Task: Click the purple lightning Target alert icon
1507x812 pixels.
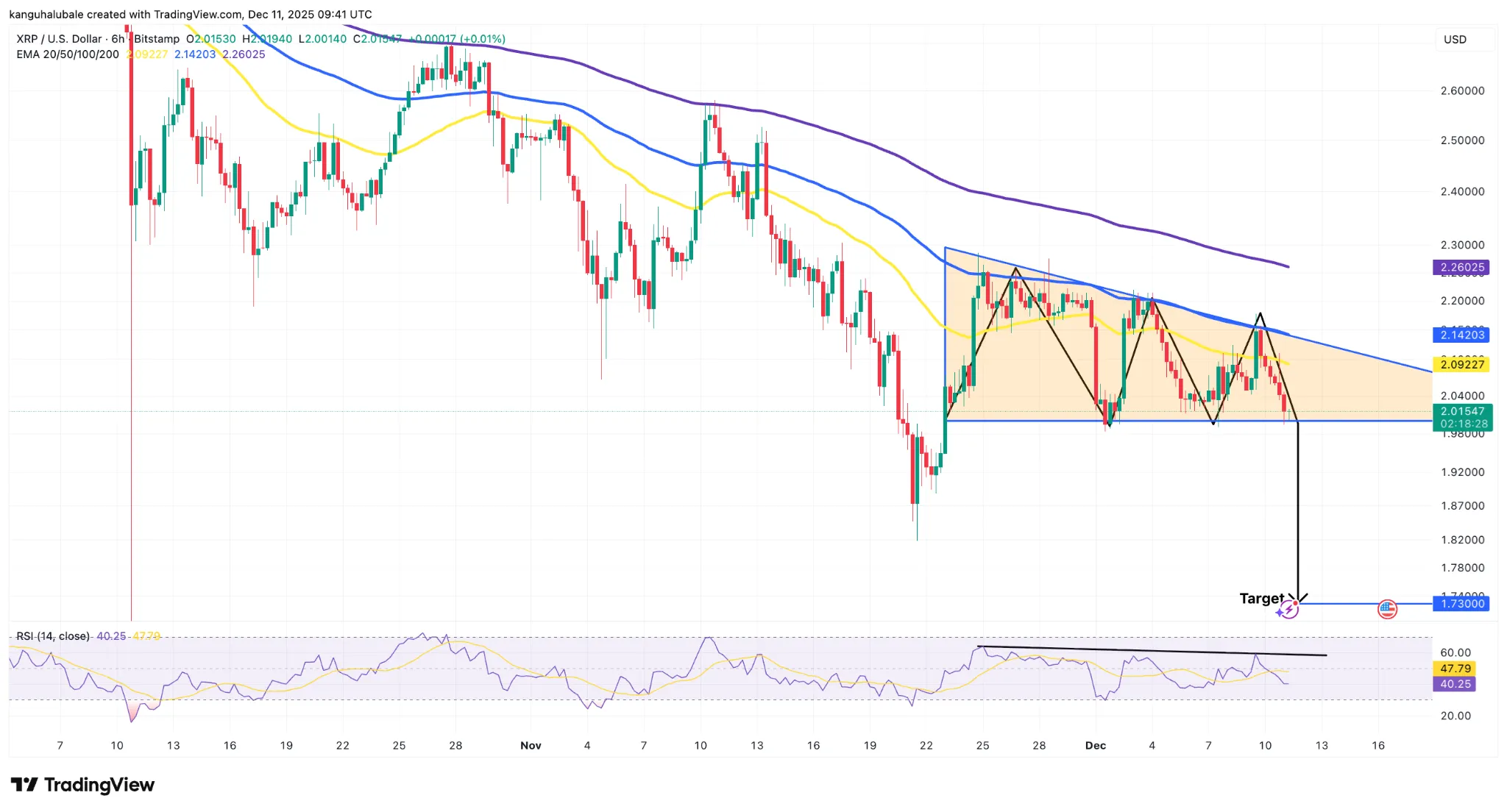Action: coord(1289,609)
